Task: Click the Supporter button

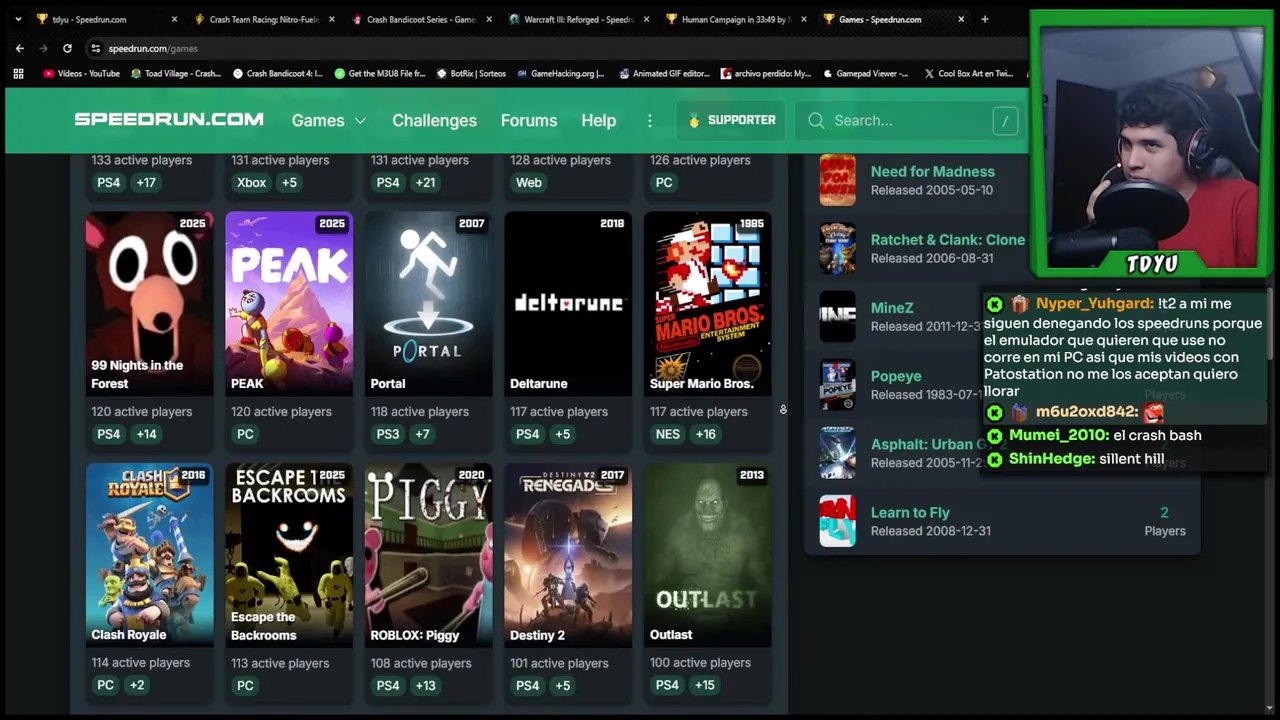Action: (732, 120)
